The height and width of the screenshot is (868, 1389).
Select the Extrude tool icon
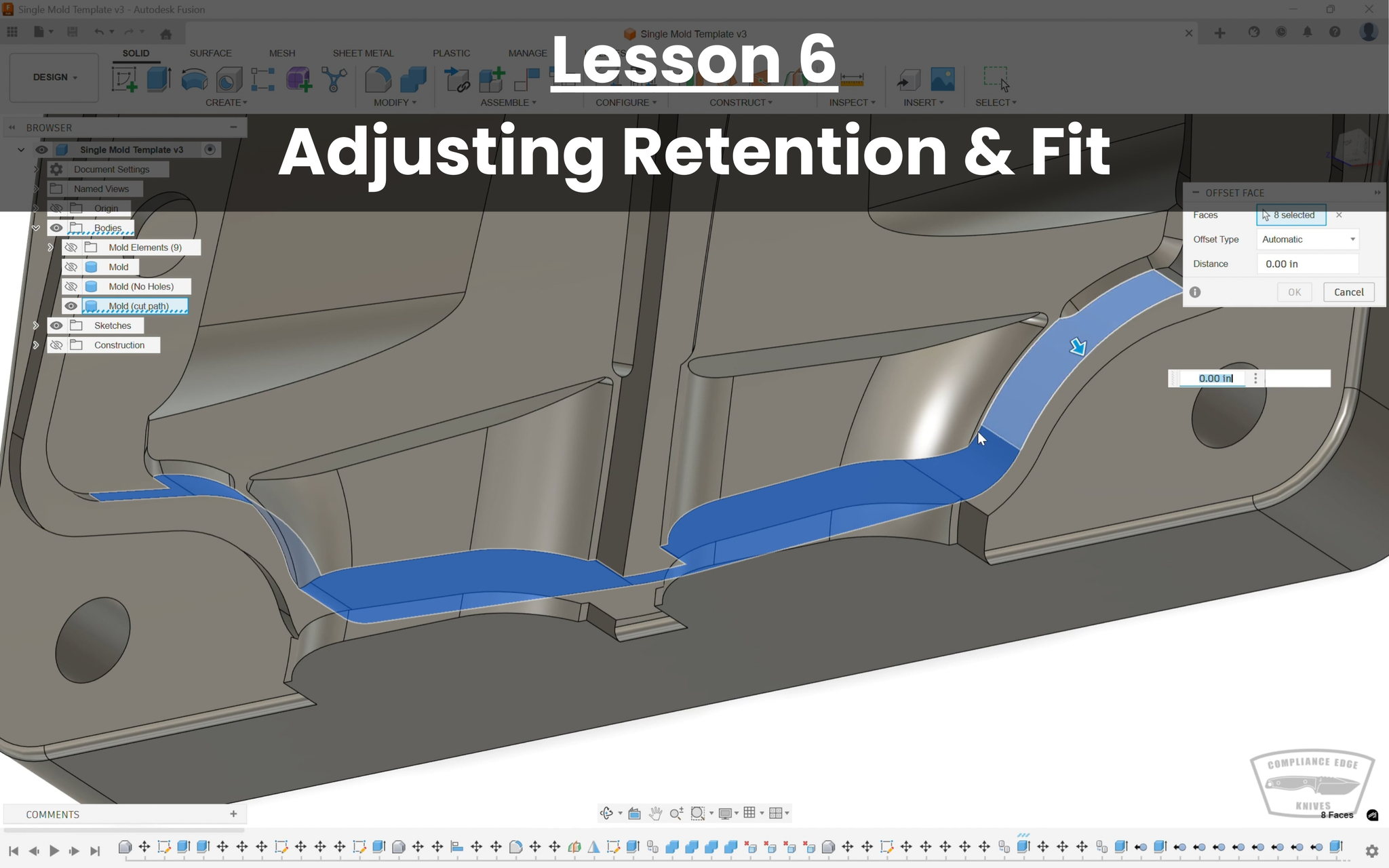tap(159, 79)
